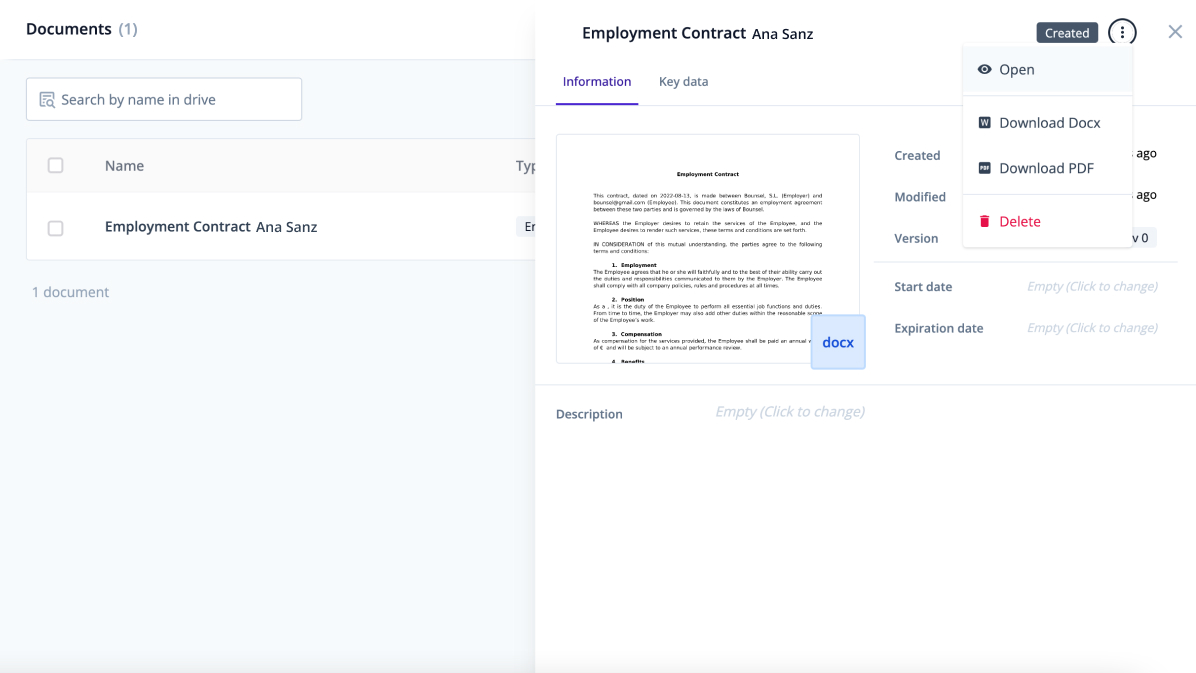
Task: Click the red trash icon beside Delete
Action: click(985, 221)
